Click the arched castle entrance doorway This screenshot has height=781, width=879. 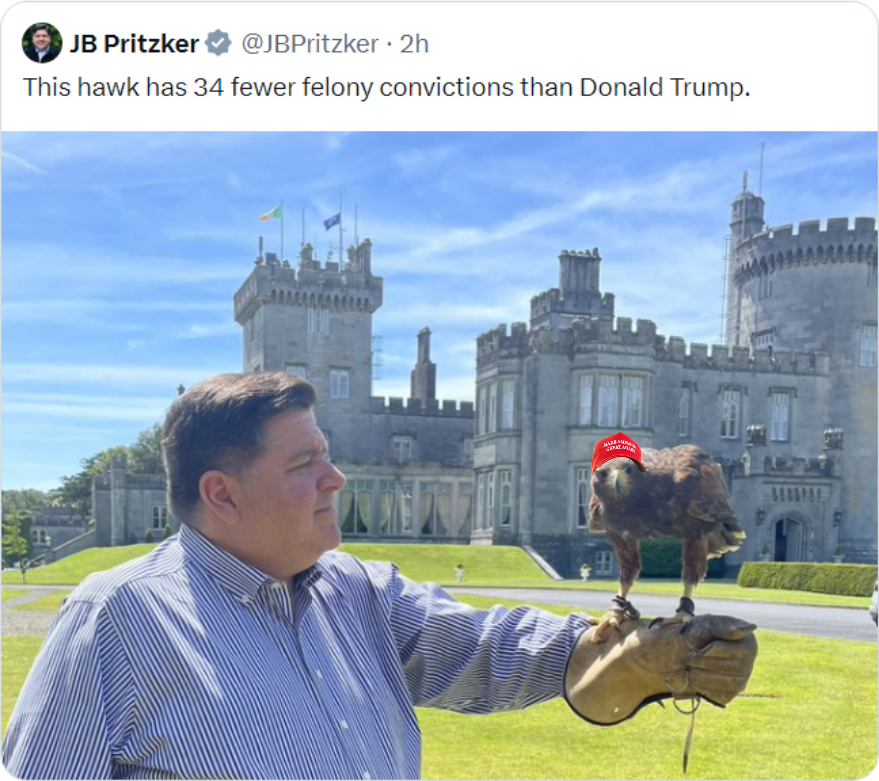789,539
